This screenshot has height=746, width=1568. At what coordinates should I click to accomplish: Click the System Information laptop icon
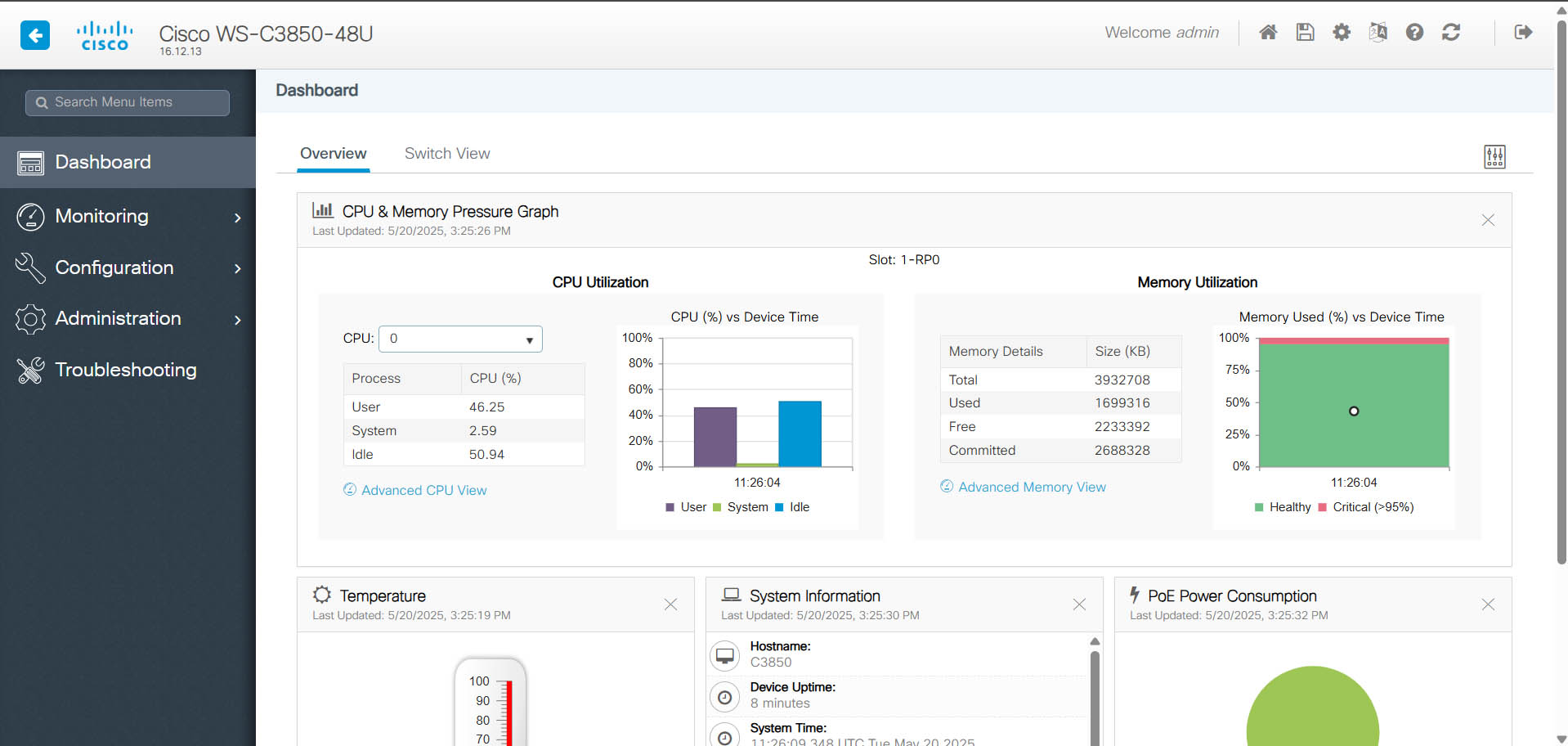[x=732, y=595]
